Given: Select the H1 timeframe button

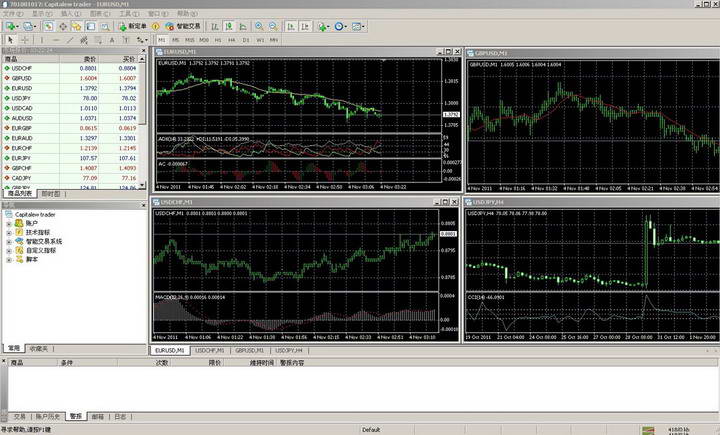Looking at the screenshot, I should point(218,40).
